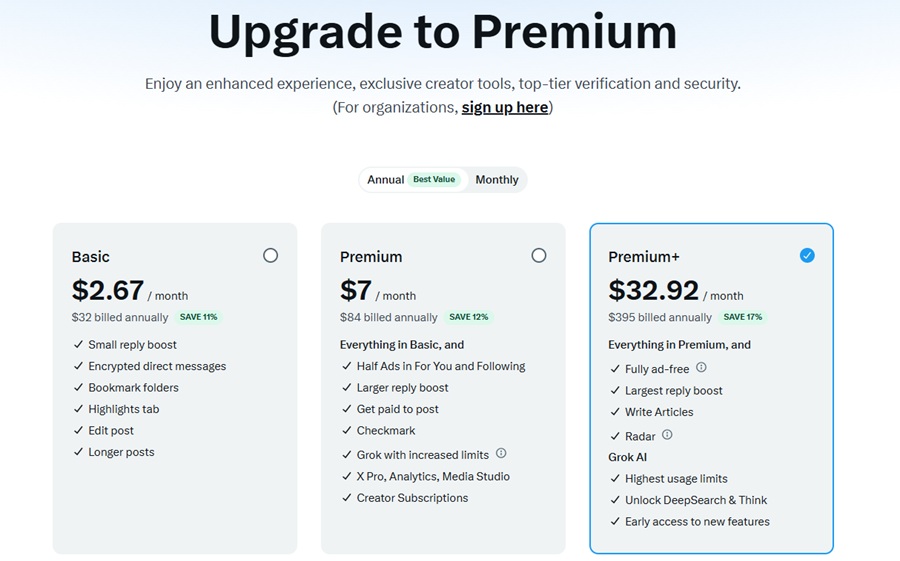This screenshot has height=561, width=900.
Task: Open info icon for Grok with increased limits
Action: (x=501, y=453)
